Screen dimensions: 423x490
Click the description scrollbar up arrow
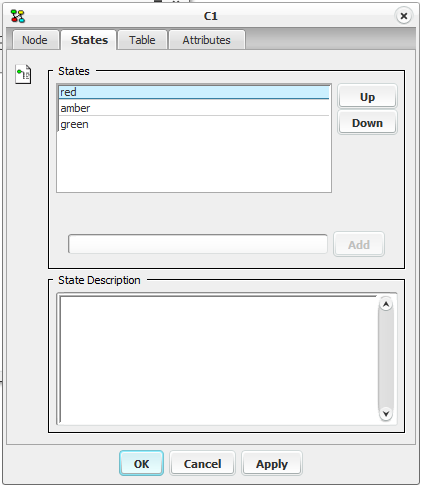386,304
